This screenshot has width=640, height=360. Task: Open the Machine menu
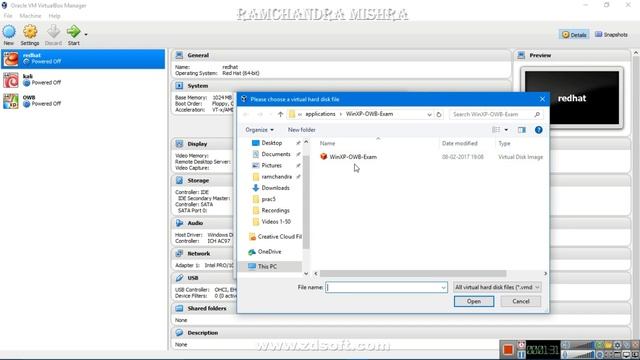coord(30,16)
